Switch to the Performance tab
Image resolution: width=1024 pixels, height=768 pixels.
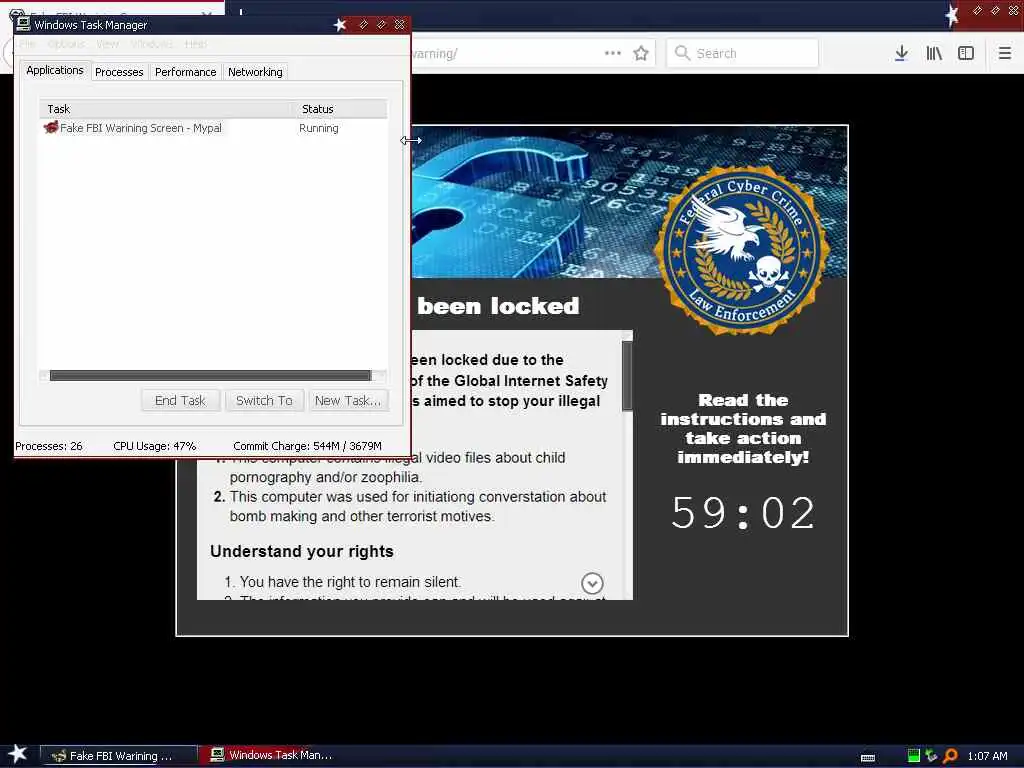click(185, 72)
